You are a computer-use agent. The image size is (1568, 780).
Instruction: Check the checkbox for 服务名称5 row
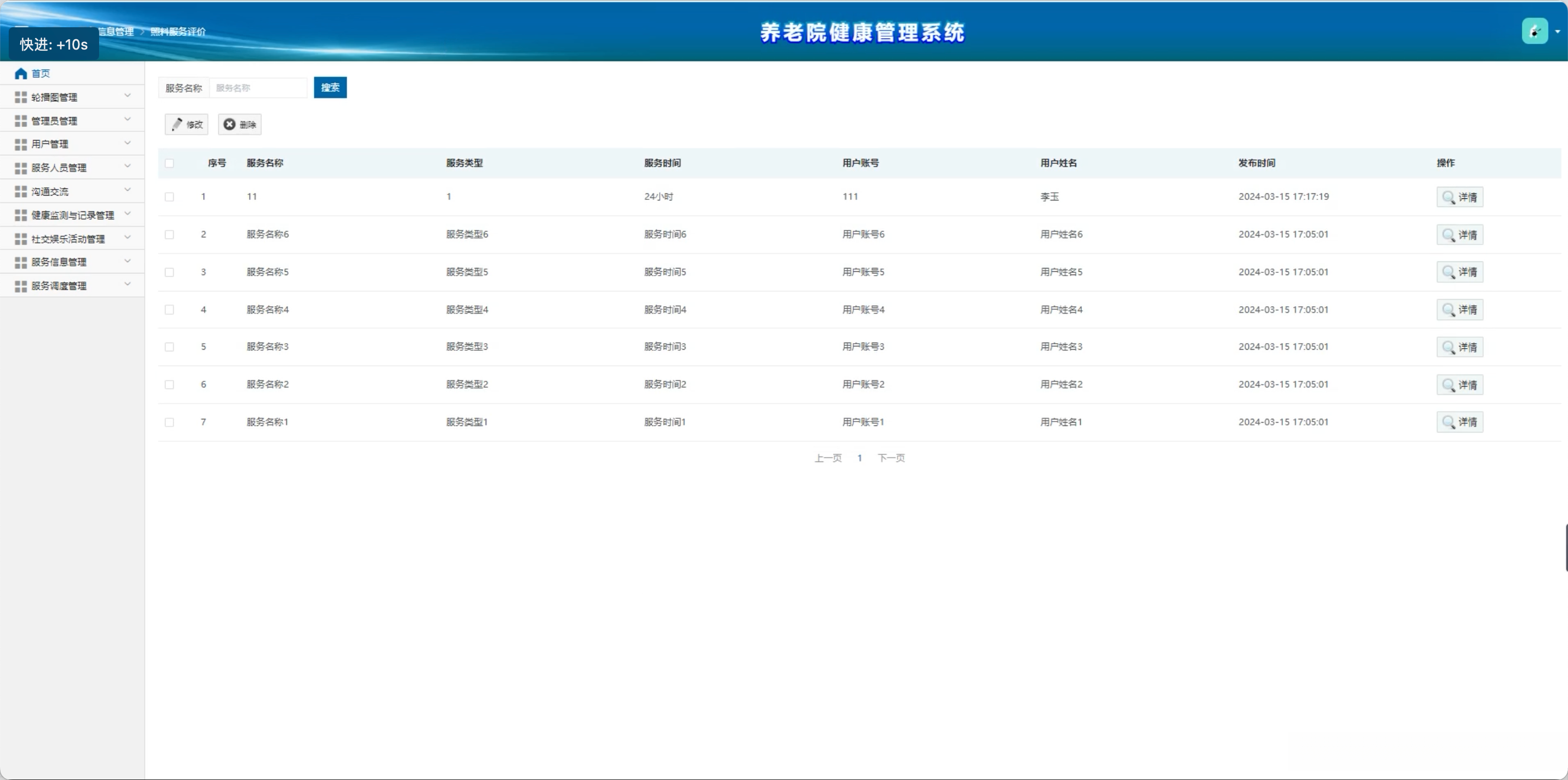tap(169, 272)
